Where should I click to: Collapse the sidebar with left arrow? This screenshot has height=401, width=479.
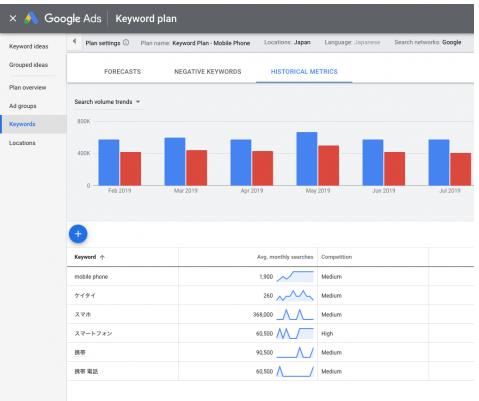click(75, 41)
